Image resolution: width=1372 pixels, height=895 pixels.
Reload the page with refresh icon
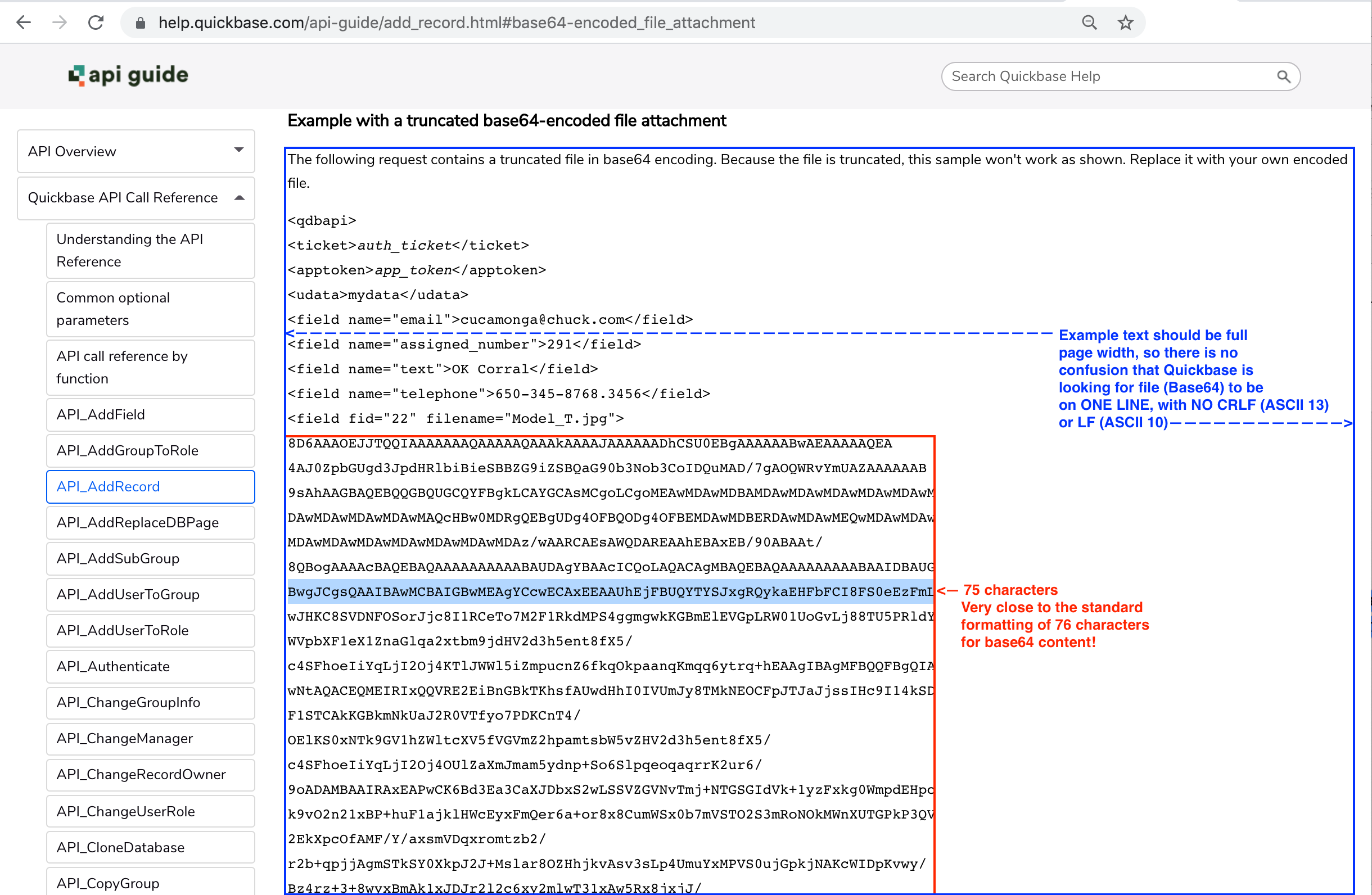click(96, 22)
